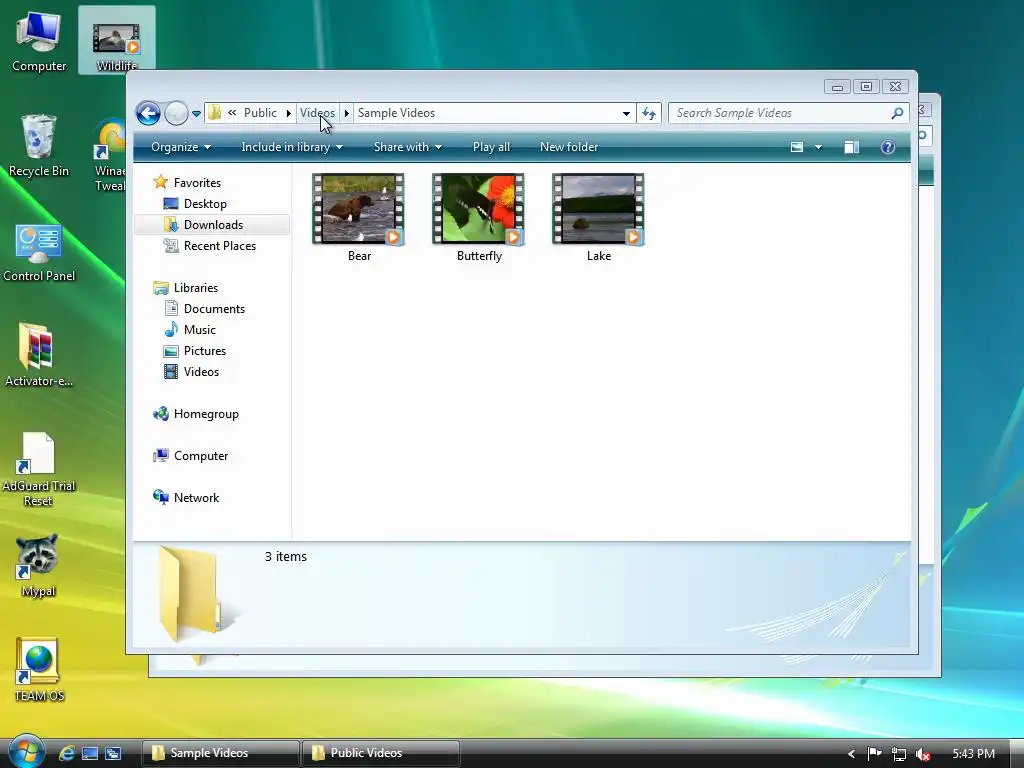Click the 5:43 PM taskbar clock

tap(973, 754)
